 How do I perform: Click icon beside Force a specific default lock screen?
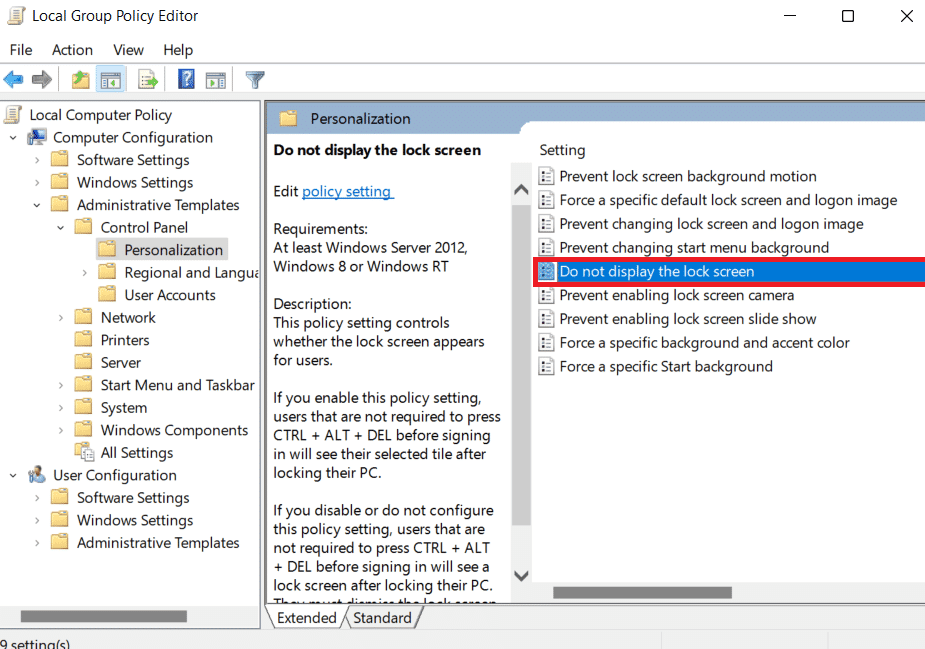point(546,200)
